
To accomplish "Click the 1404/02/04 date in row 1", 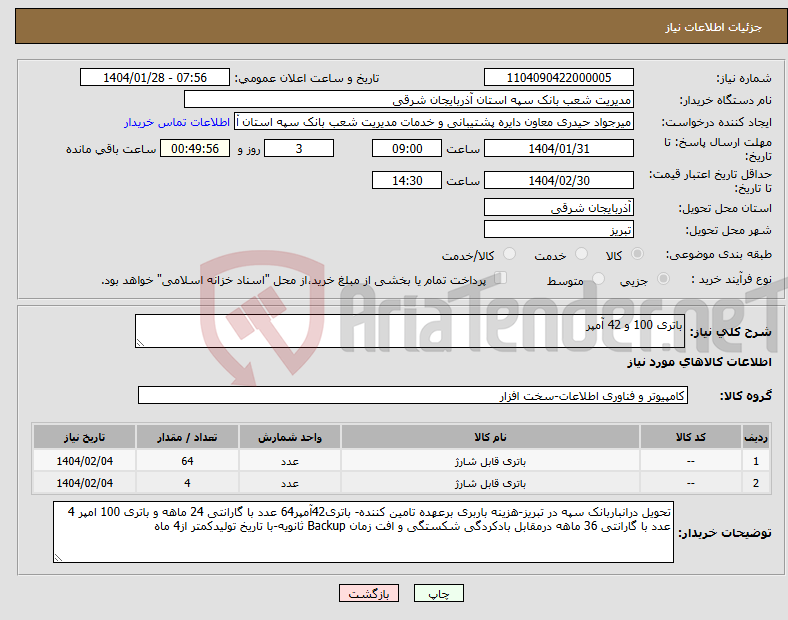I will coord(84,461).
